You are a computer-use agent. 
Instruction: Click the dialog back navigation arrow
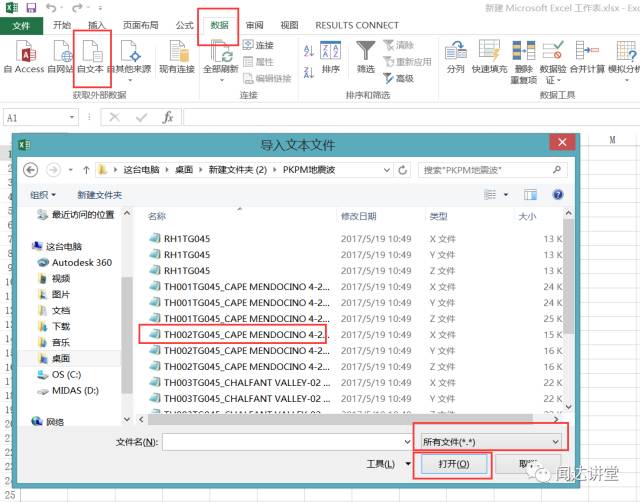[31, 170]
